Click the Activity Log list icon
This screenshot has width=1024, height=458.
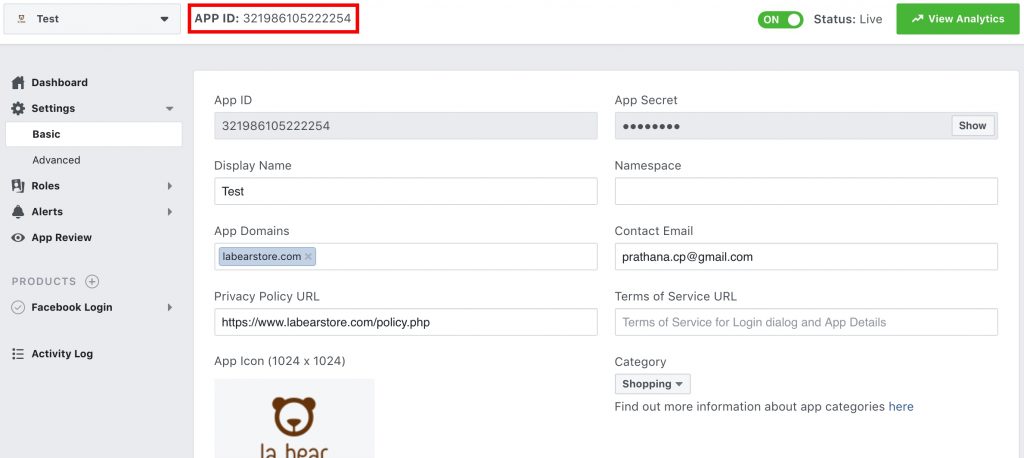[x=18, y=354]
